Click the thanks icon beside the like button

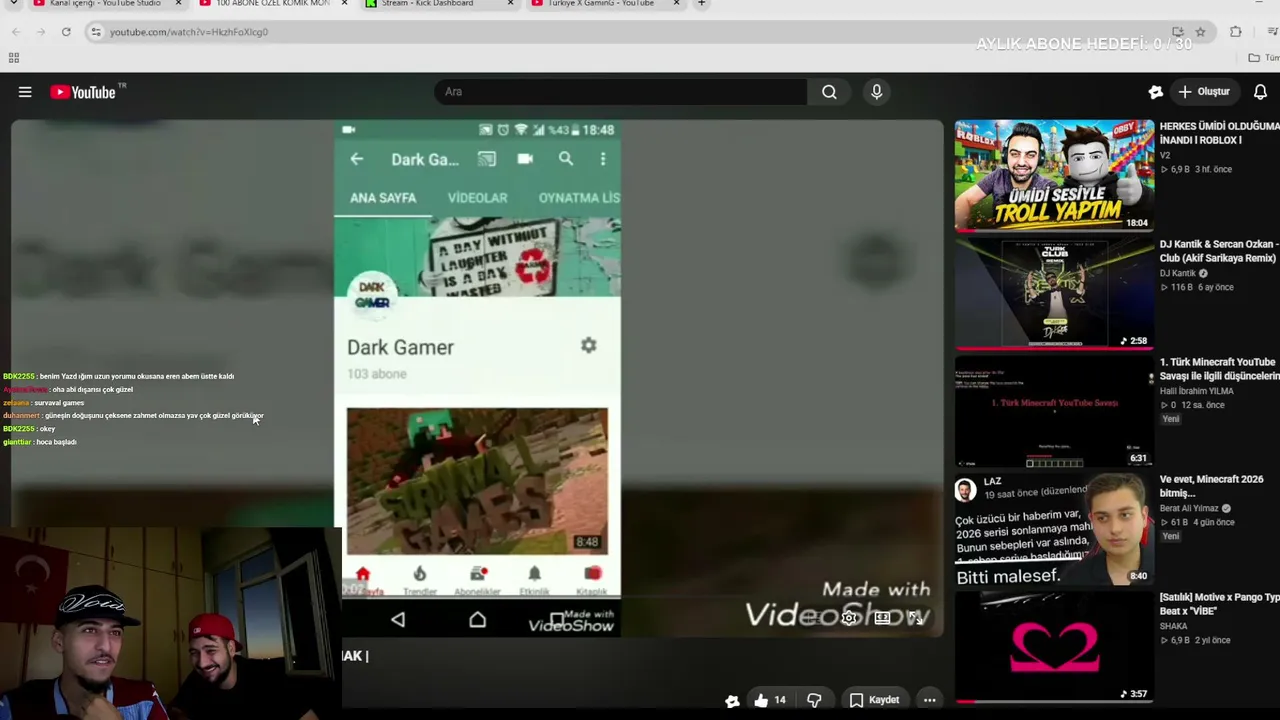732,701
